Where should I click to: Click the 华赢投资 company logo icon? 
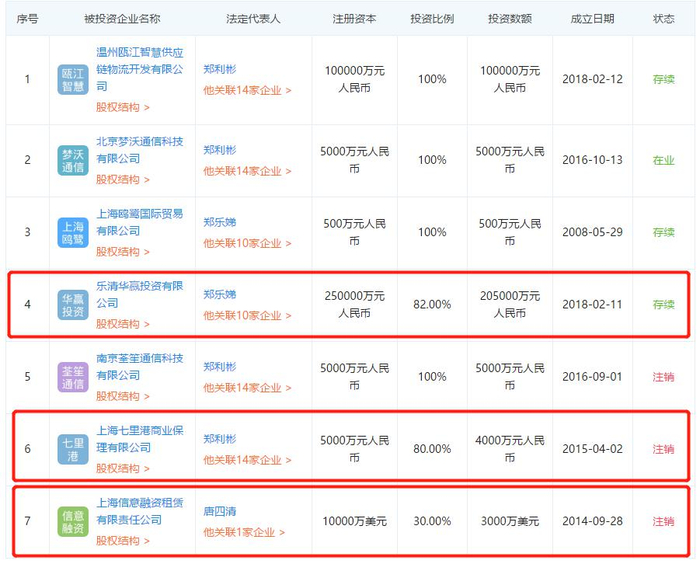(x=73, y=305)
